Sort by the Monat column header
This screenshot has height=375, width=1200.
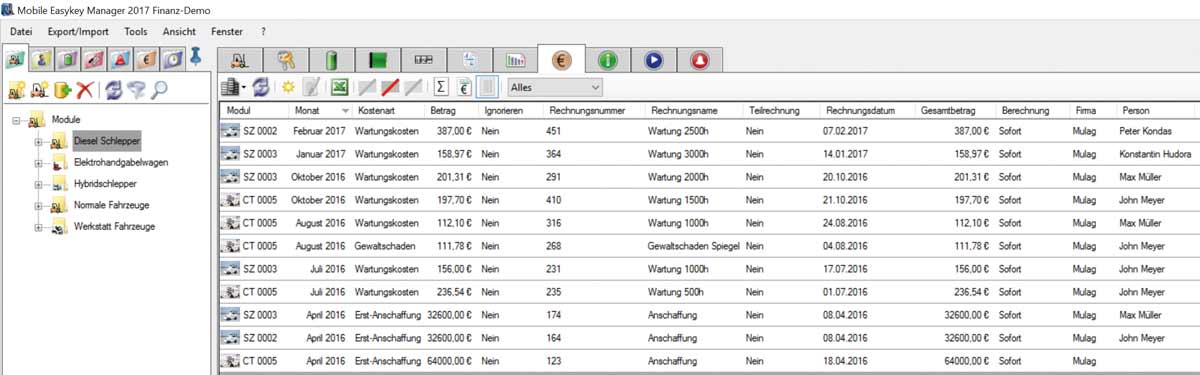pyautogui.click(x=320, y=110)
